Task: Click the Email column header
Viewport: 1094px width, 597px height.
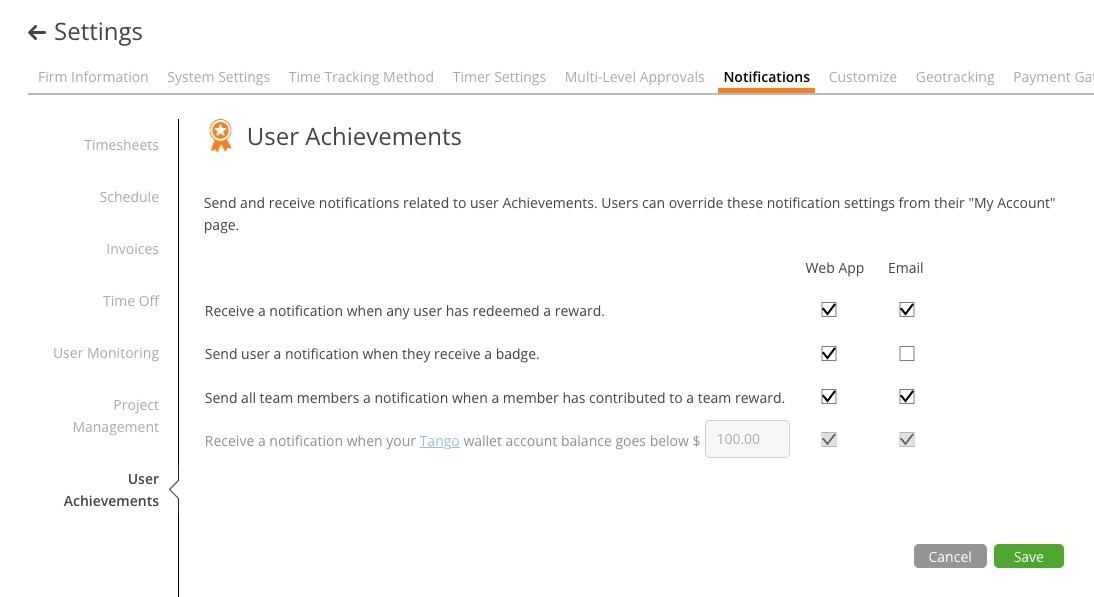Action: coord(906,268)
